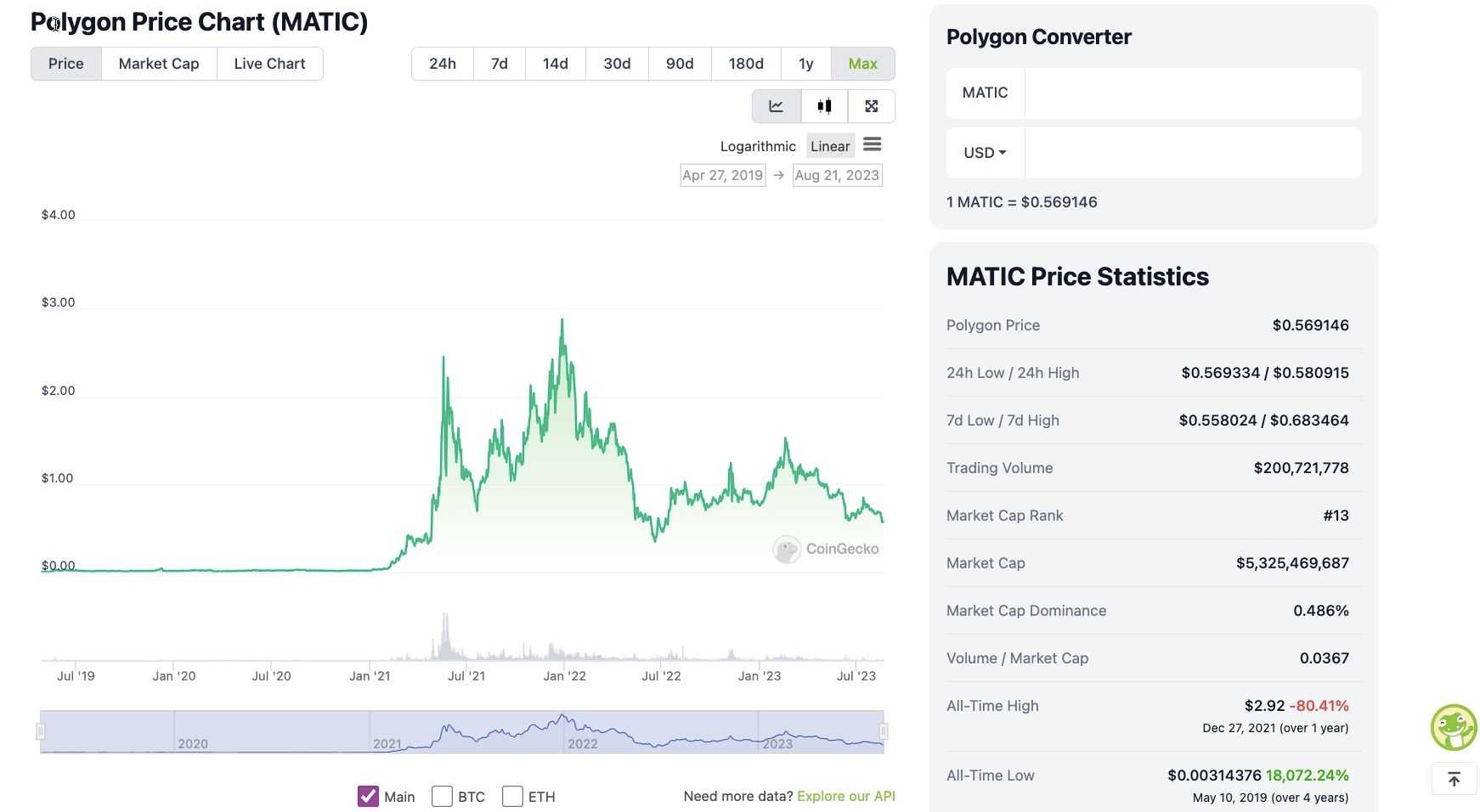Click the CoinGecko gecko mascot icon
This screenshot has height=812, width=1480.
pyautogui.click(x=1454, y=726)
